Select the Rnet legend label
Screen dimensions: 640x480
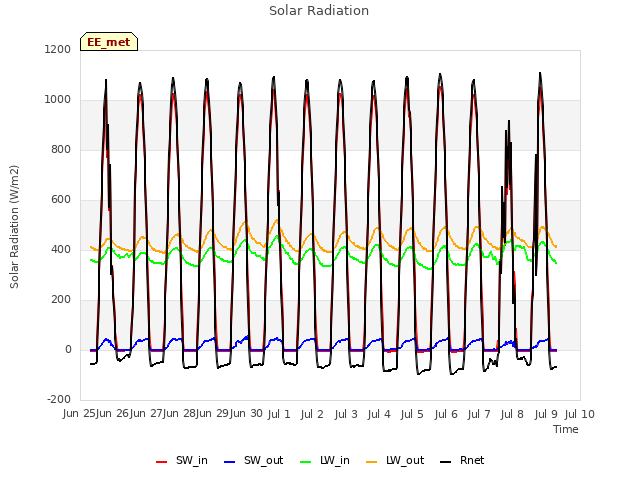coord(472,460)
